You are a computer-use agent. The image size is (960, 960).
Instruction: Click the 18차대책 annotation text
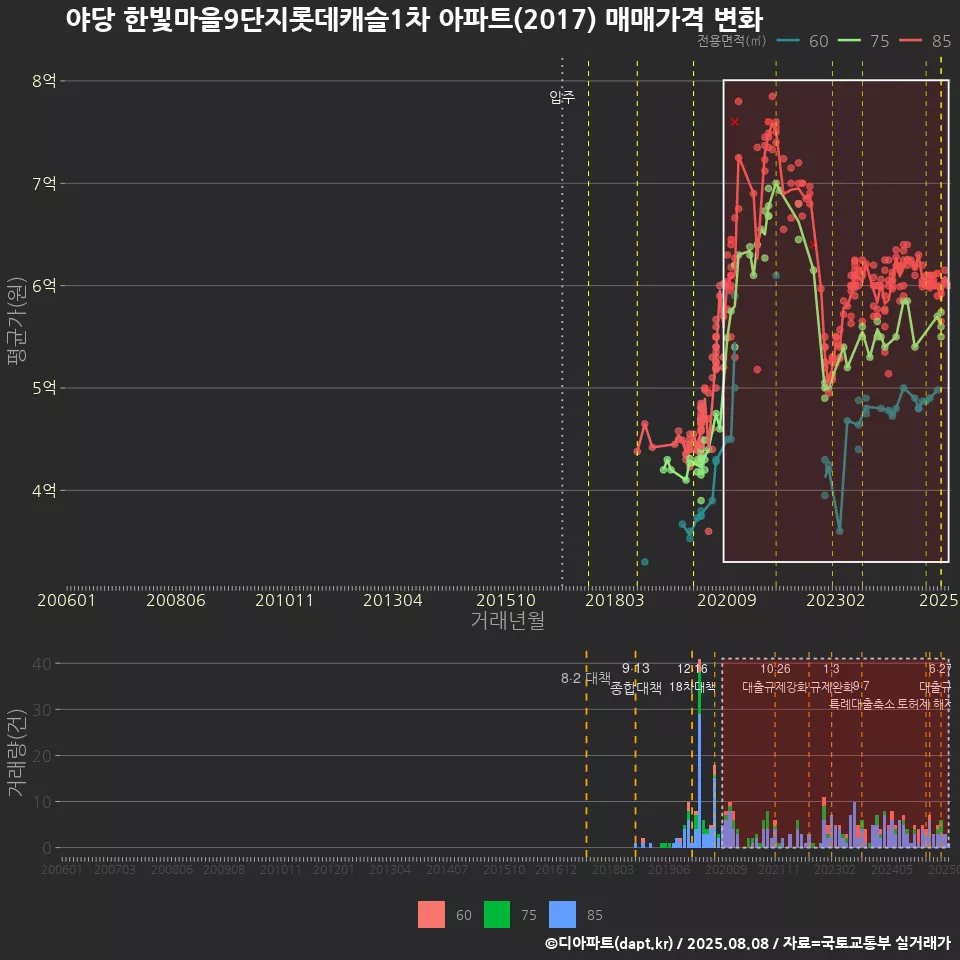click(x=692, y=687)
